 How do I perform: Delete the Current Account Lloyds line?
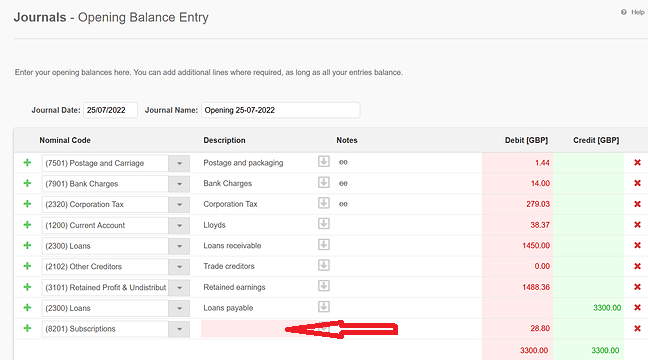click(637, 225)
